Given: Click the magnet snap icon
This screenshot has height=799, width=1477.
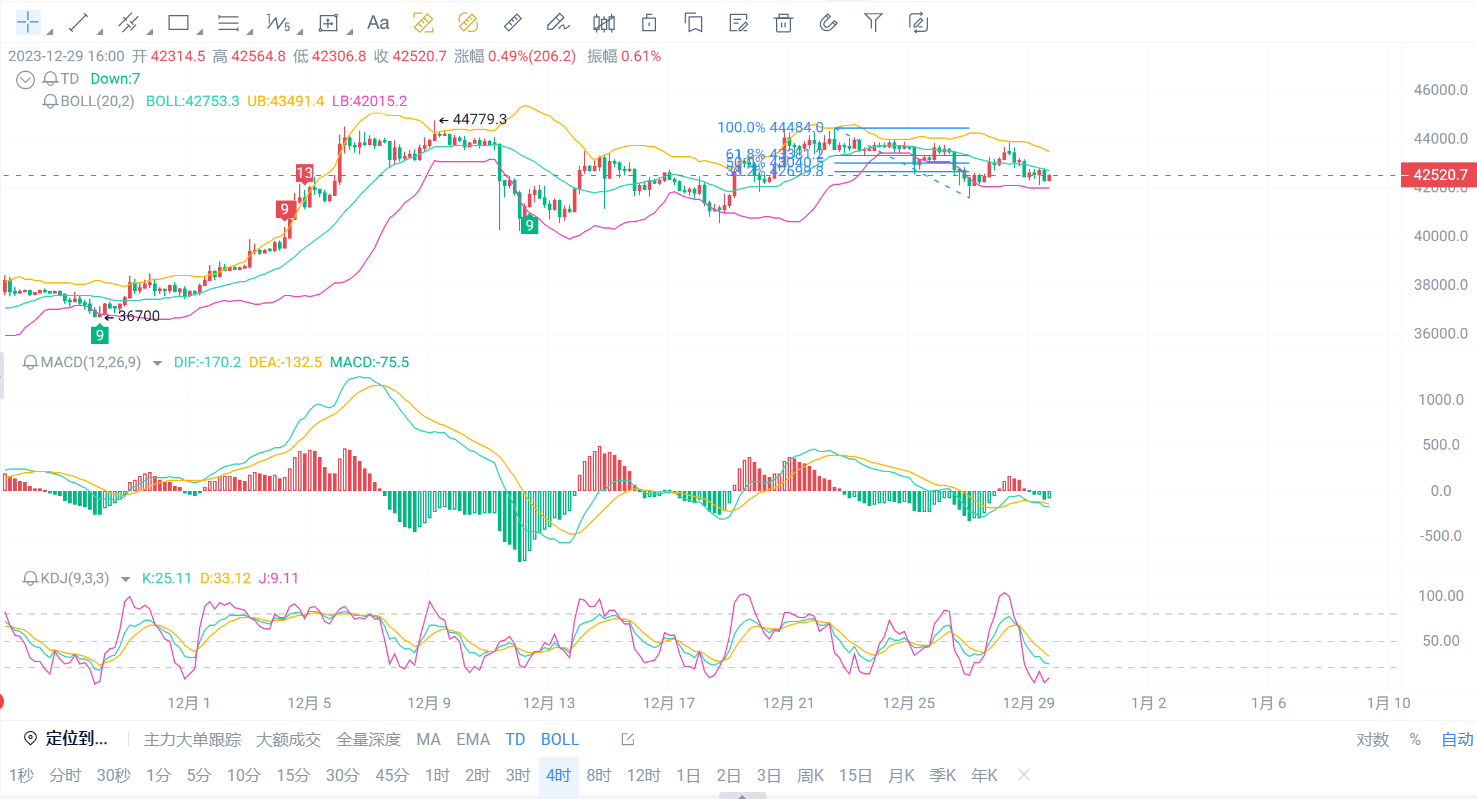Looking at the screenshot, I should coord(828,21).
